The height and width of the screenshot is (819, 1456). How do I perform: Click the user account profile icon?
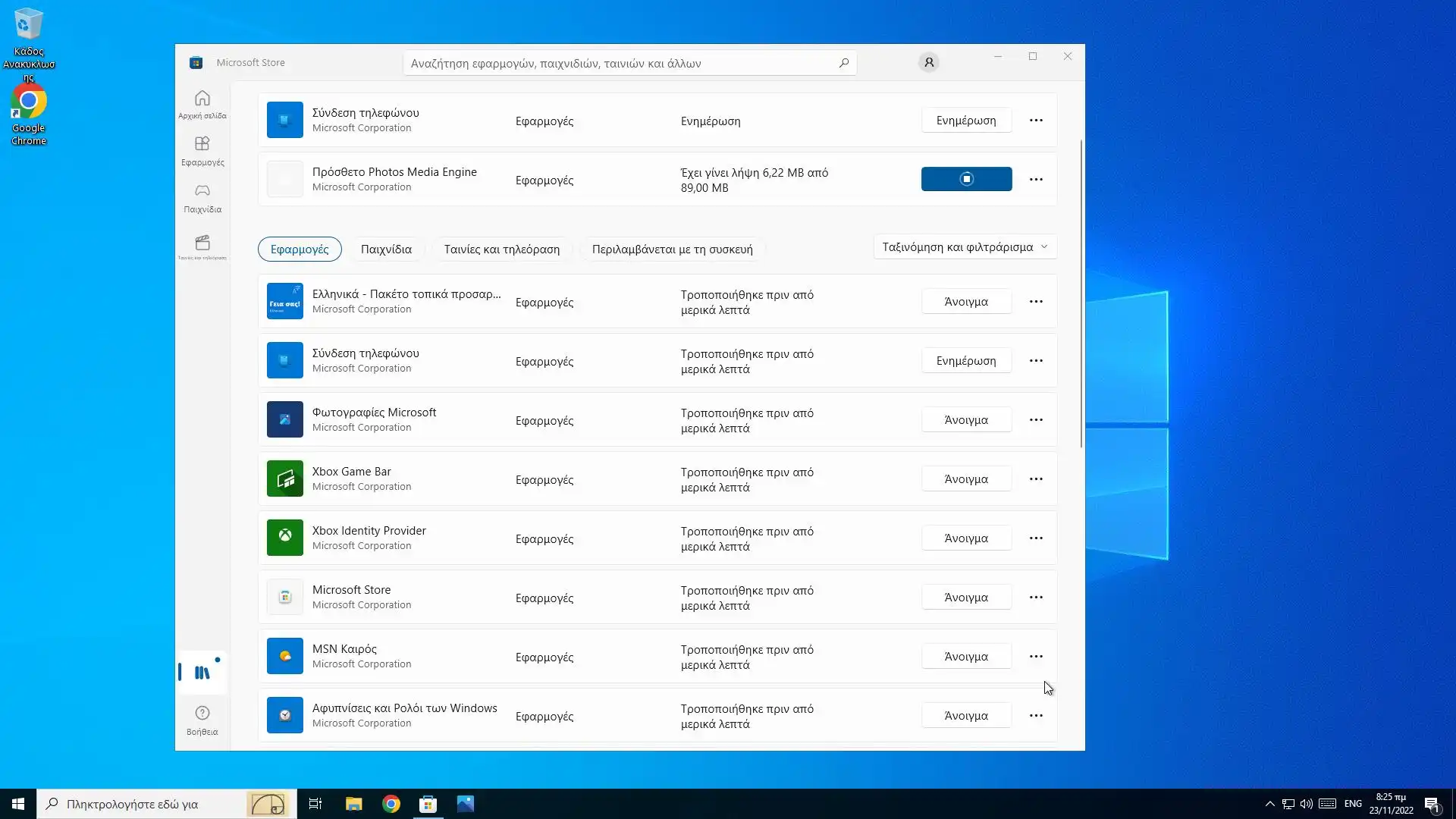tap(928, 63)
